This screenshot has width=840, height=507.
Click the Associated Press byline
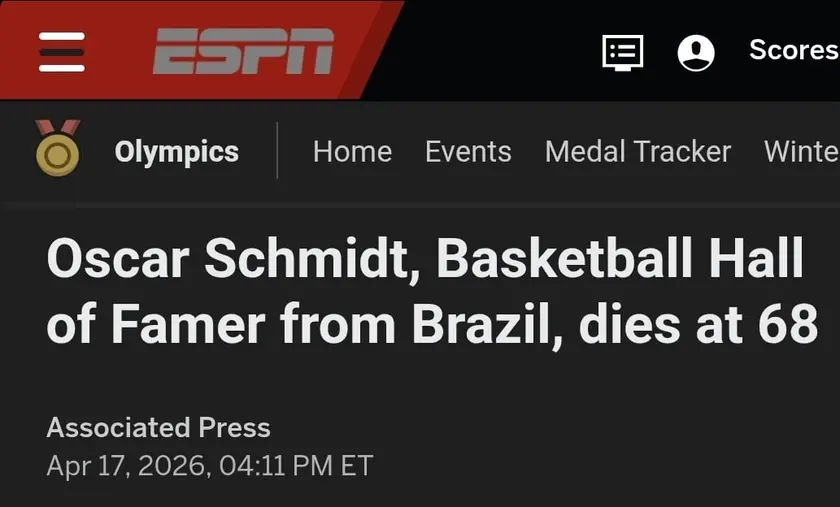point(158,427)
